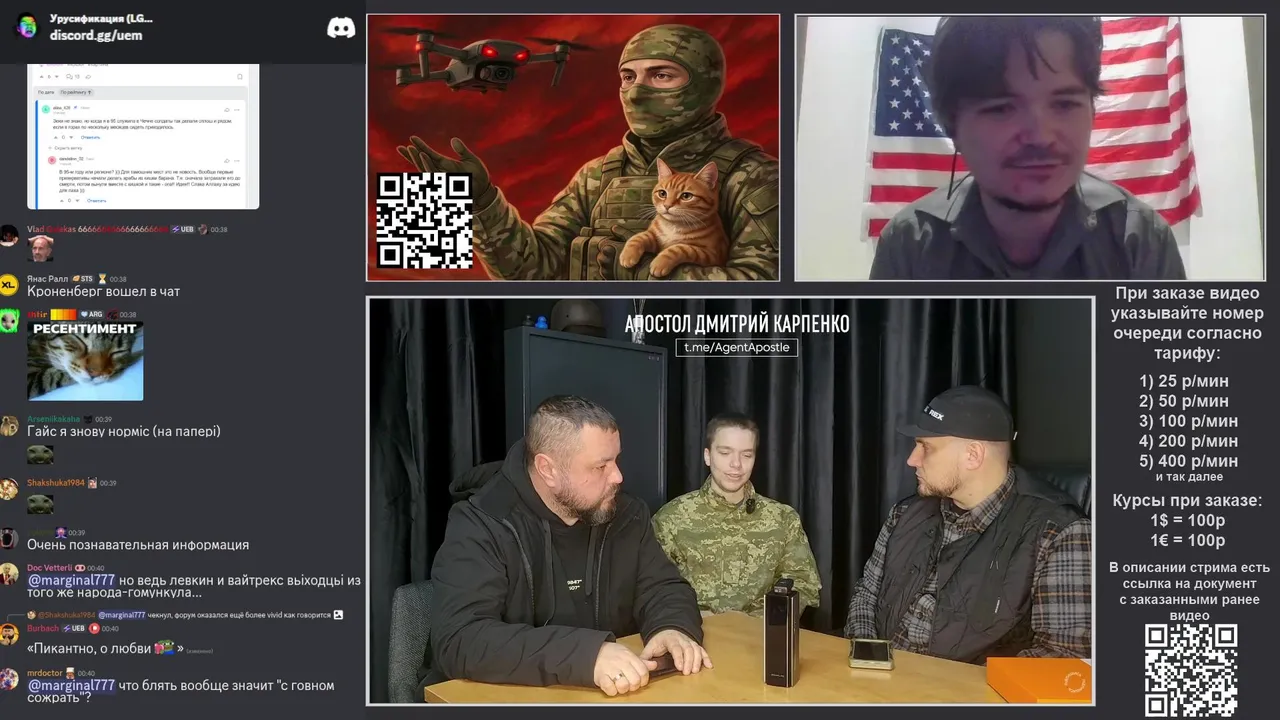Click Vlad's user avatar
Viewport: 1280px width, 720px height.
9,236
